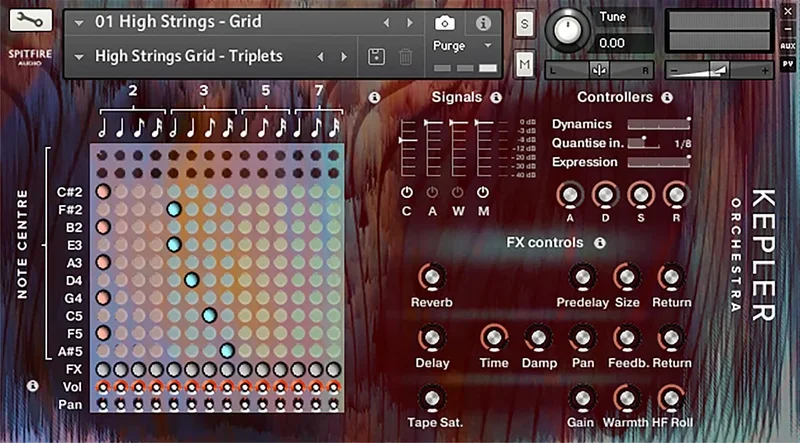Toggle the first column FX button in the grid
Image resolution: width=800 pixels, height=443 pixels.
point(103,369)
